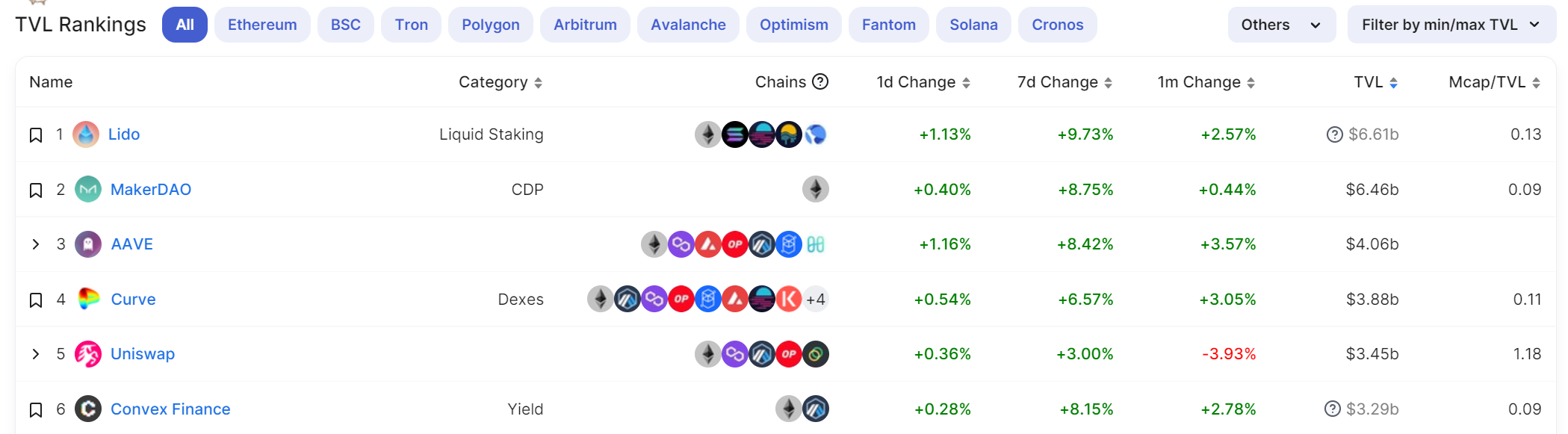Bookmark the Lido protocol row
The width and height of the screenshot is (1568, 434).
point(36,135)
